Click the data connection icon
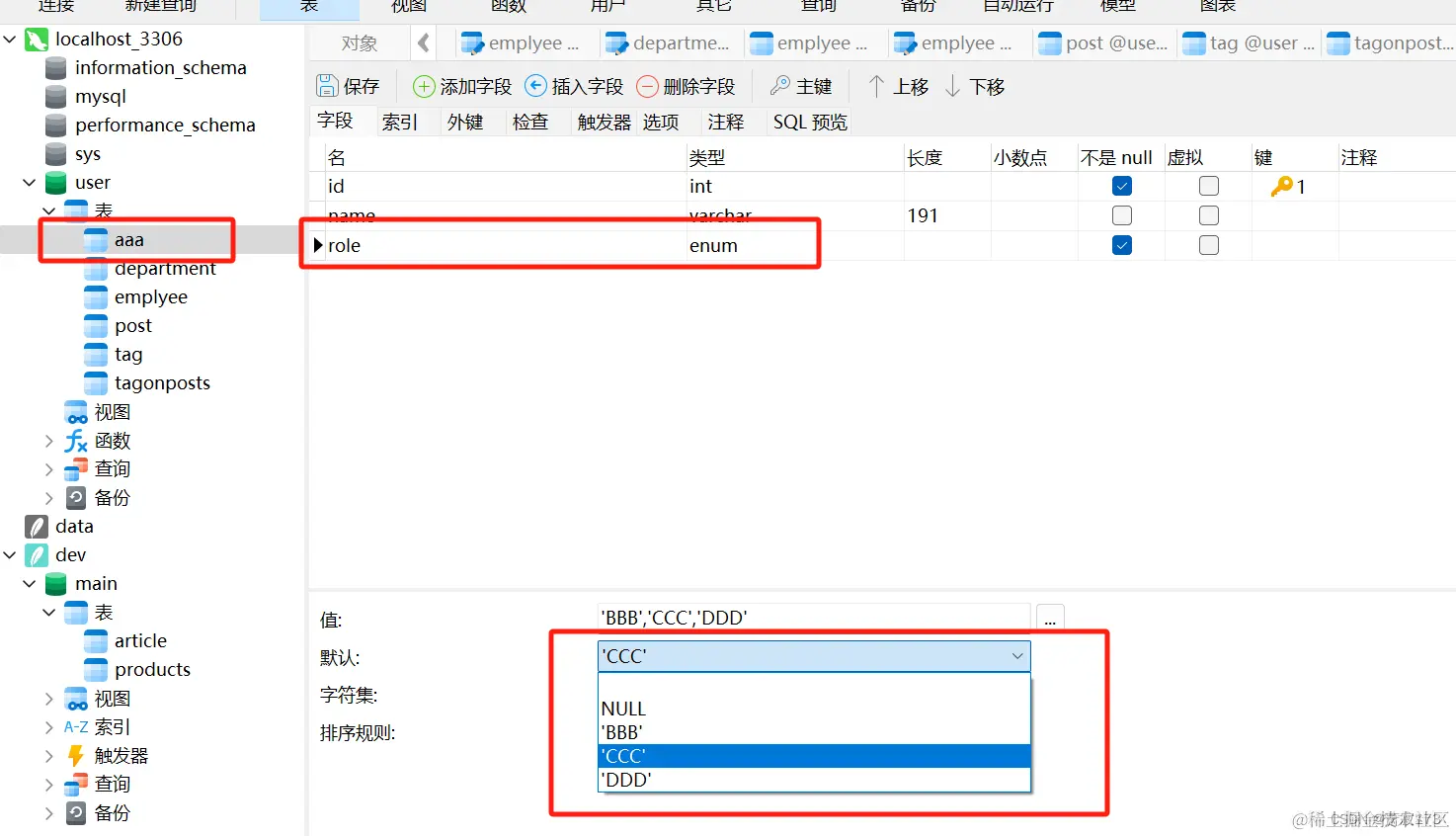Image resolution: width=1456 pixels, height=836 pixels. click(37, 527)
